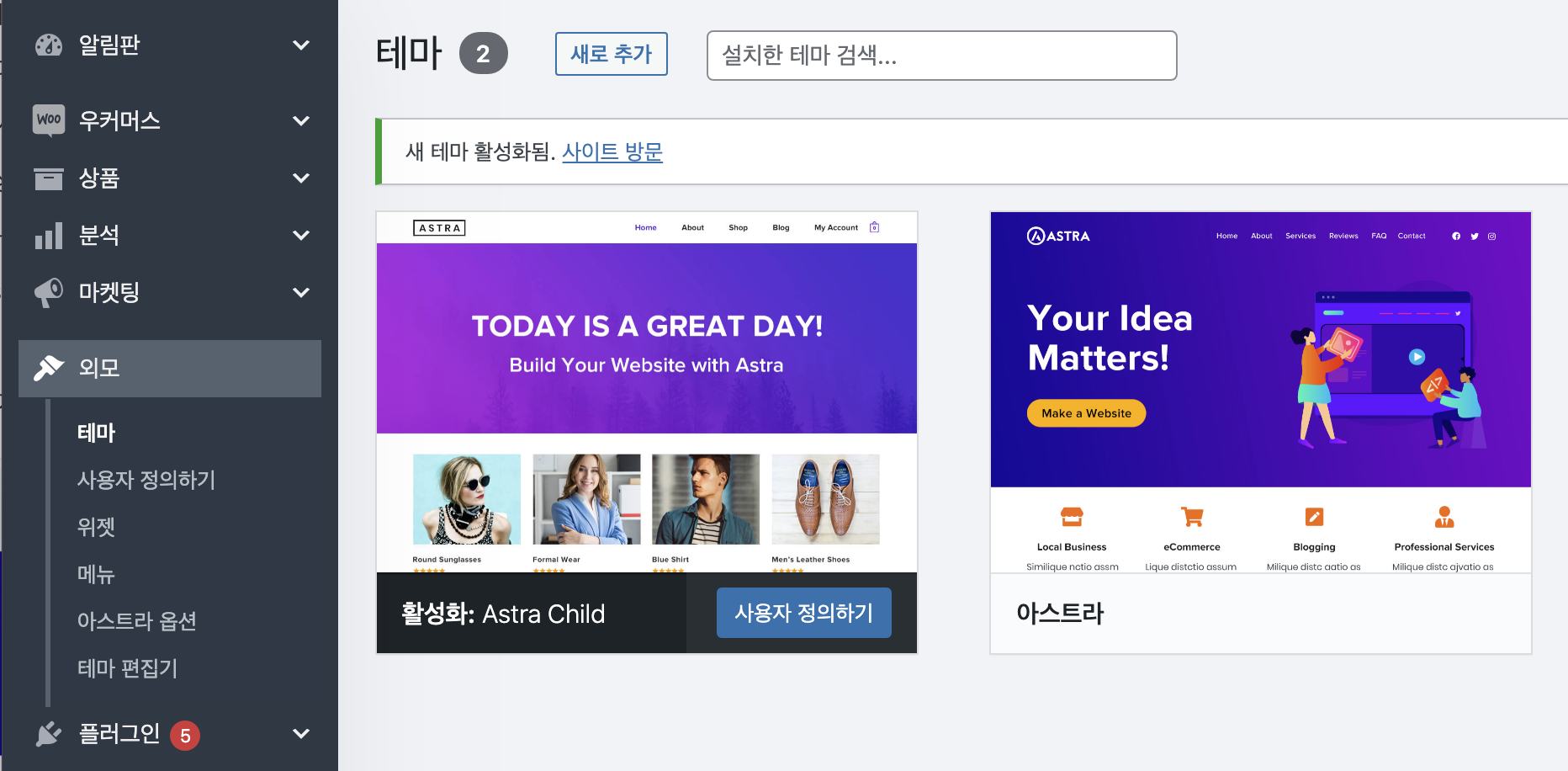Open 테마 편집기 from the sidebar
1568x771 pixels.
128,668
